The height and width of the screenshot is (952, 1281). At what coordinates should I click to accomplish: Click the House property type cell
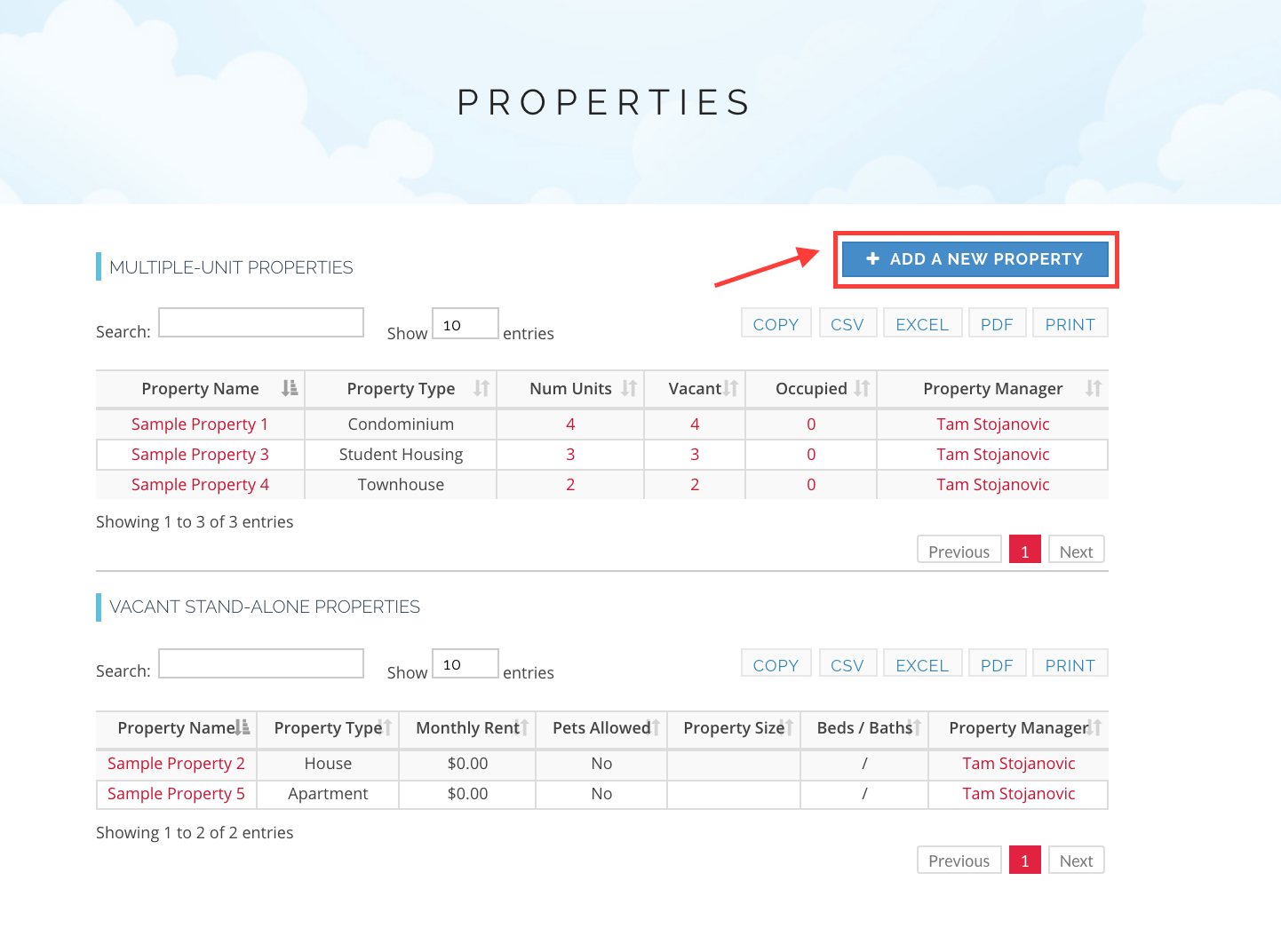tap(328, 764)
